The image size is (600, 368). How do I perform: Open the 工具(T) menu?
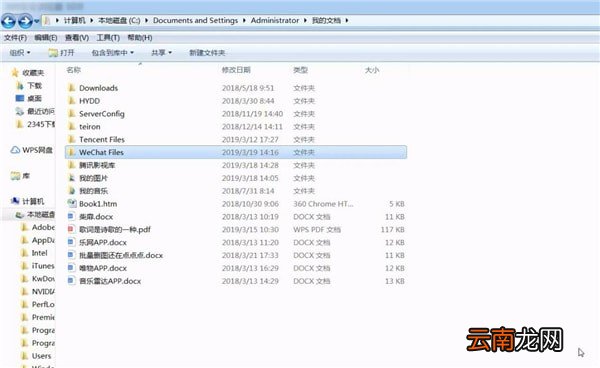(108, 38)
